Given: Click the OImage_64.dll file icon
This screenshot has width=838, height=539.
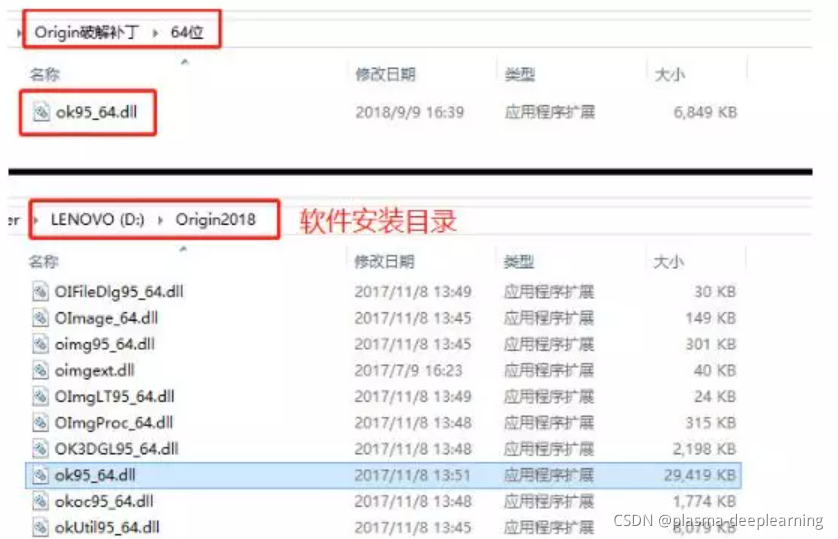Looking at the screenshot, I should (40, 318).
